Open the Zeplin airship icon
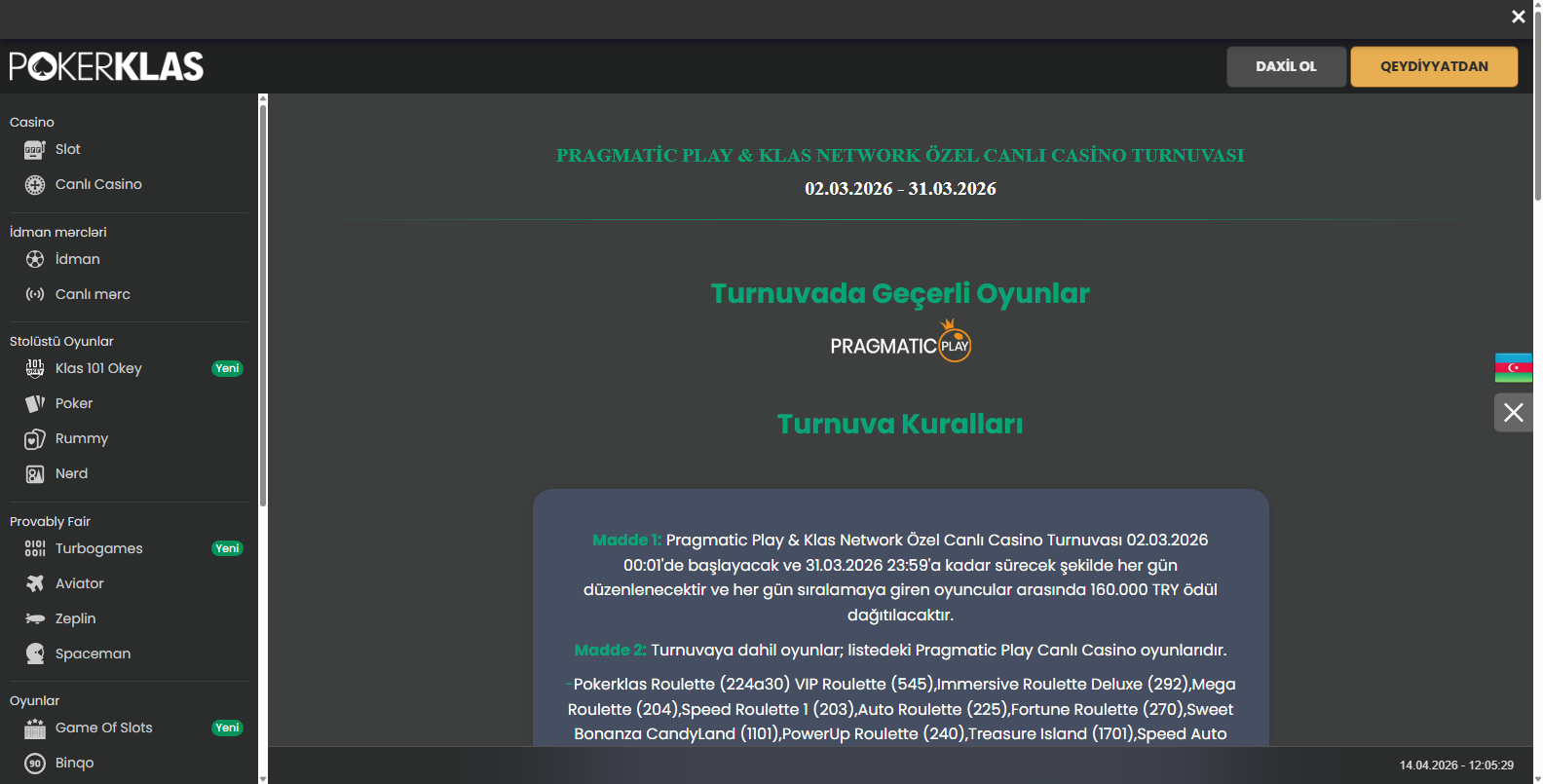Image resolution: width=1543 pixels, height=784 pixels. [x=35, y=618]
